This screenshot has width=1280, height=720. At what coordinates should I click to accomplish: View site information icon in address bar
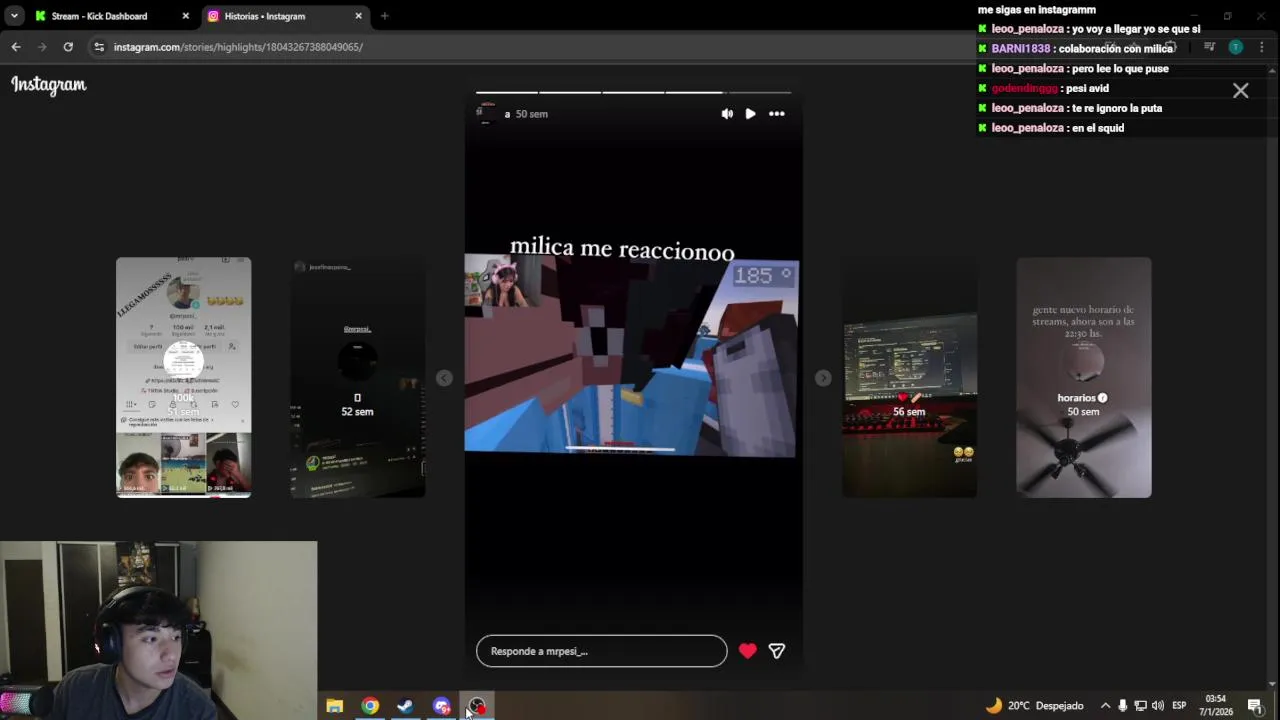click(98, 47)
